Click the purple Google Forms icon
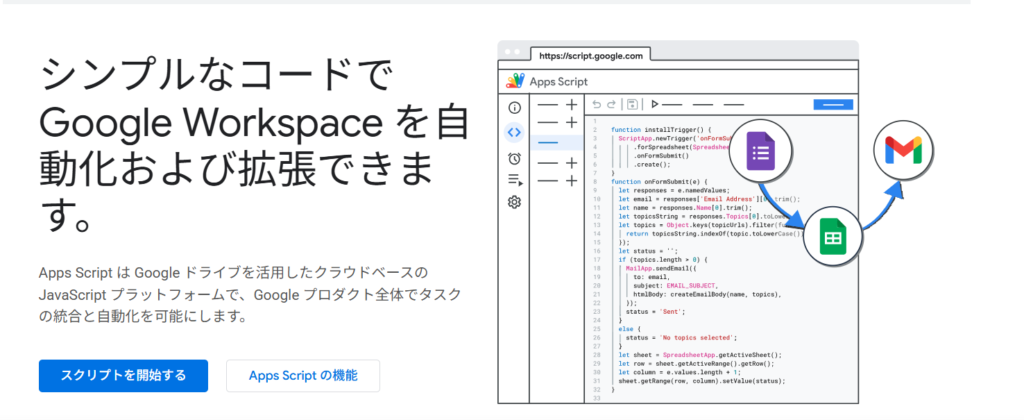This screenshot has width=1024, height=420. coord(761,155)
